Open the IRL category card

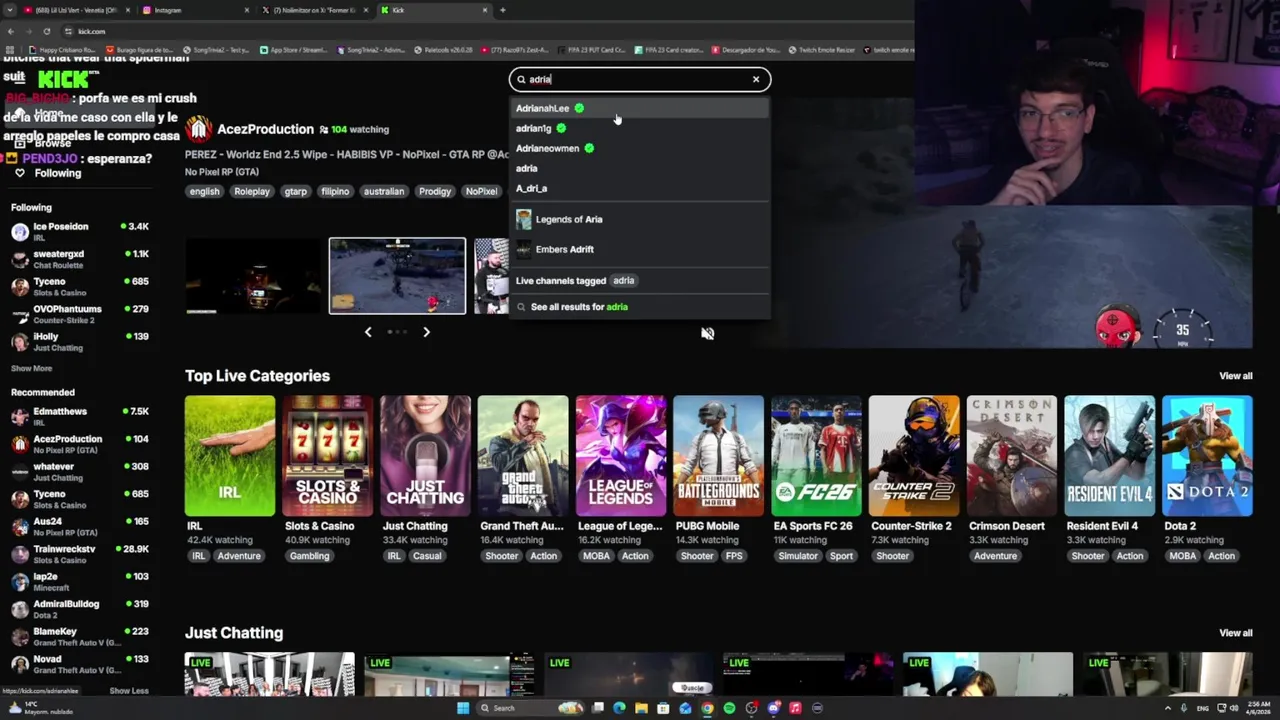pos(230,456)
